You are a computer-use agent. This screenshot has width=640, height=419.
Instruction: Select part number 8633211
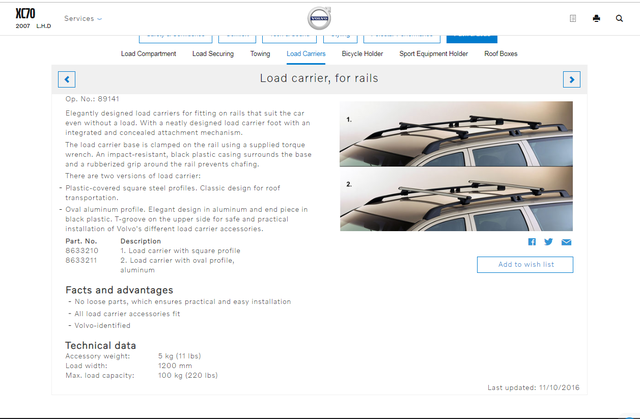click(x=81, y=260)
